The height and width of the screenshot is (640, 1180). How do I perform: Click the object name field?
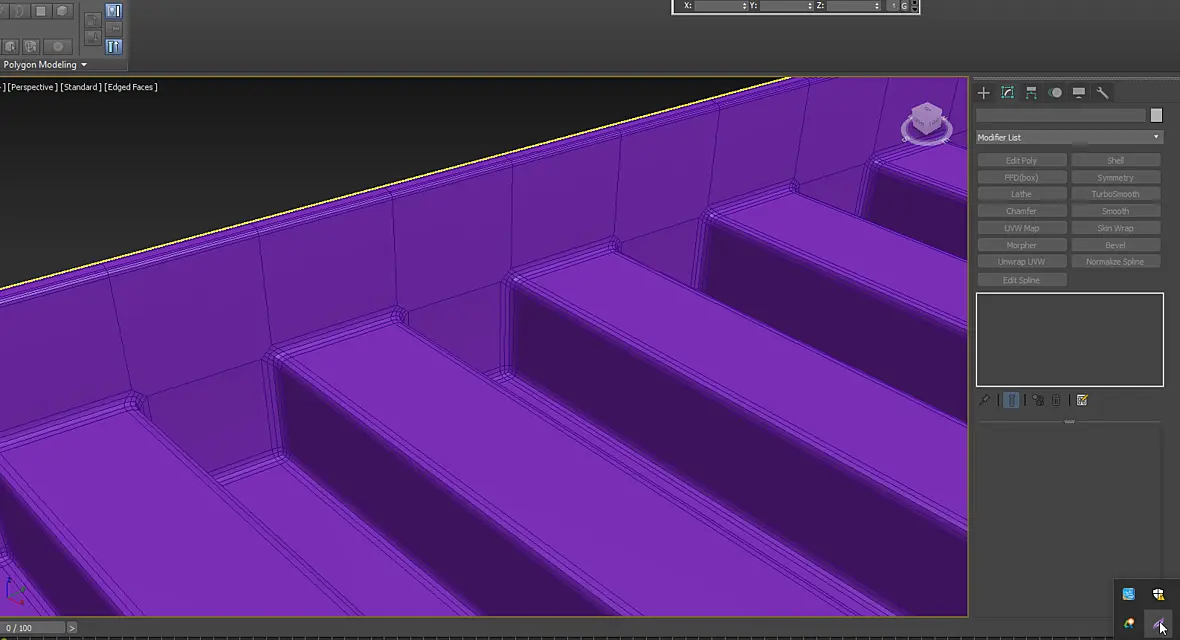1060,115
